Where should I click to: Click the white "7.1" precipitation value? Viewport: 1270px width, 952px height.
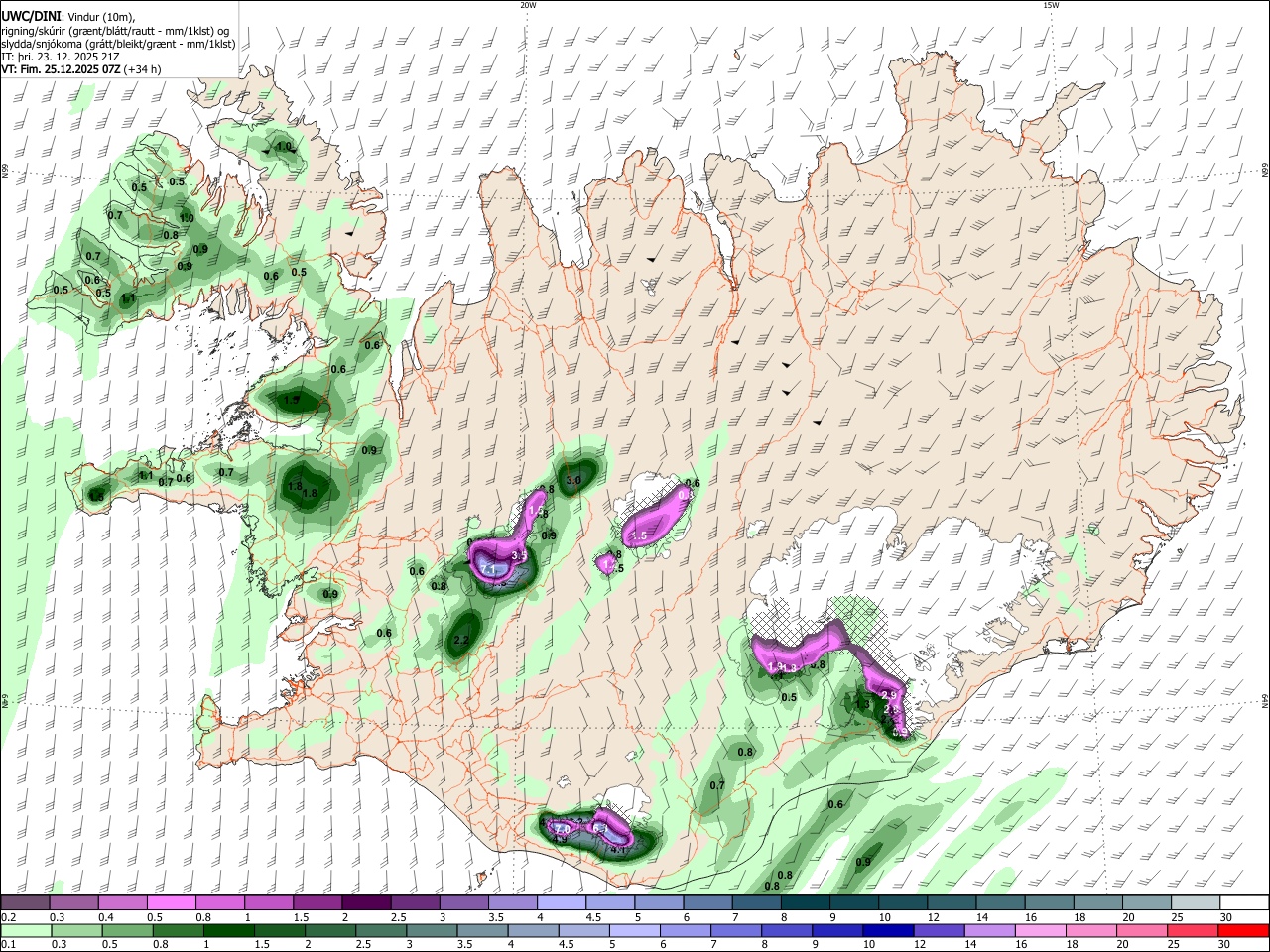[x=487, y=569]
